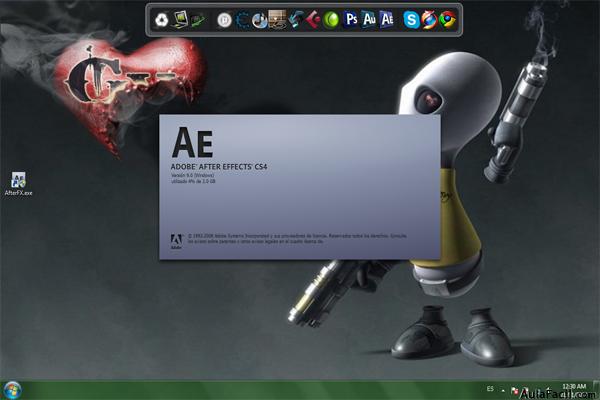Open Skype from the dock
The height and width of the screenshot is (400, 600).
[x=412, y=20]
